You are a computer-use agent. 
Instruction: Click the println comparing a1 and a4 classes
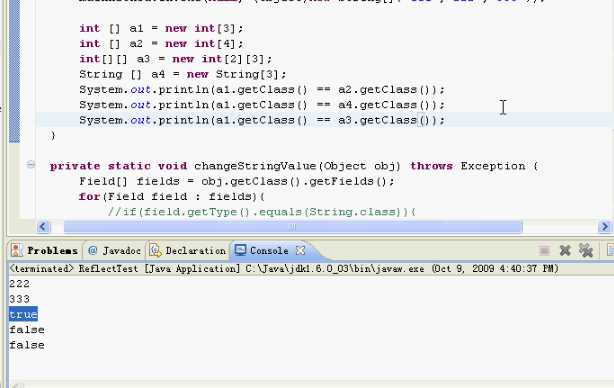pos(262,105)
